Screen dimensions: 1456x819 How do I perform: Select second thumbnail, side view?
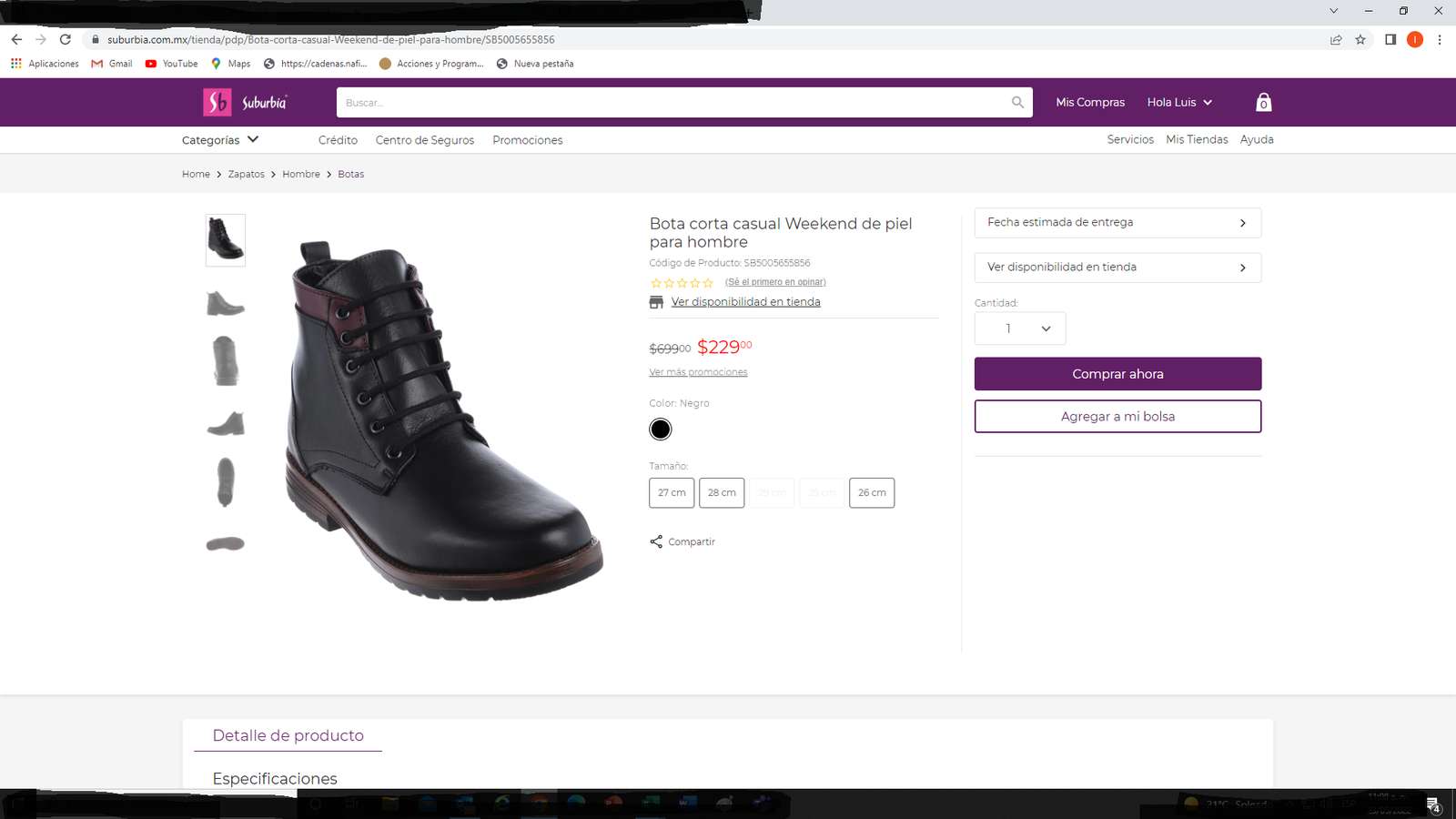(226, 302)
